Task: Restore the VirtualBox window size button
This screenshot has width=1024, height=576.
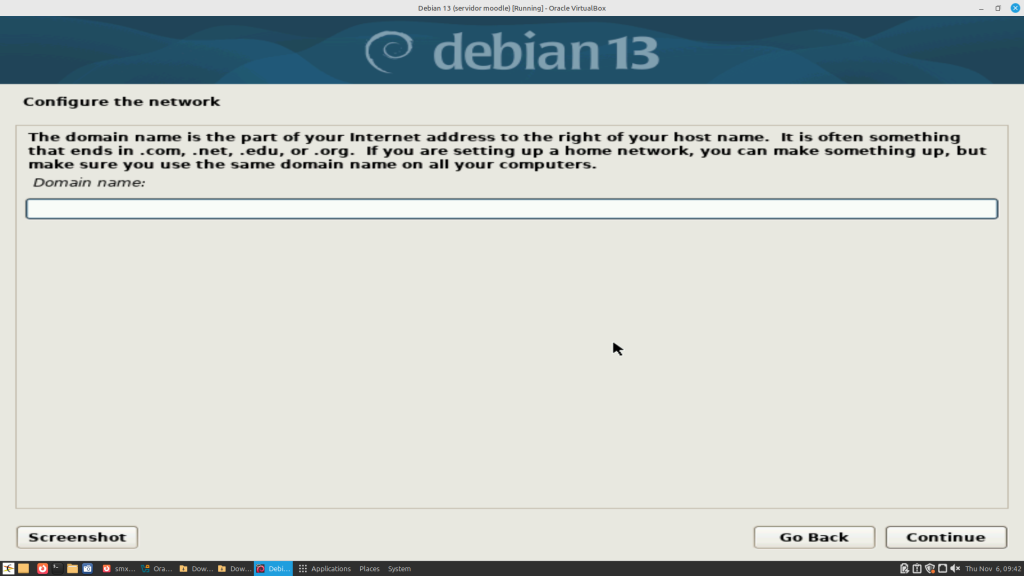Action: (997, 8)
